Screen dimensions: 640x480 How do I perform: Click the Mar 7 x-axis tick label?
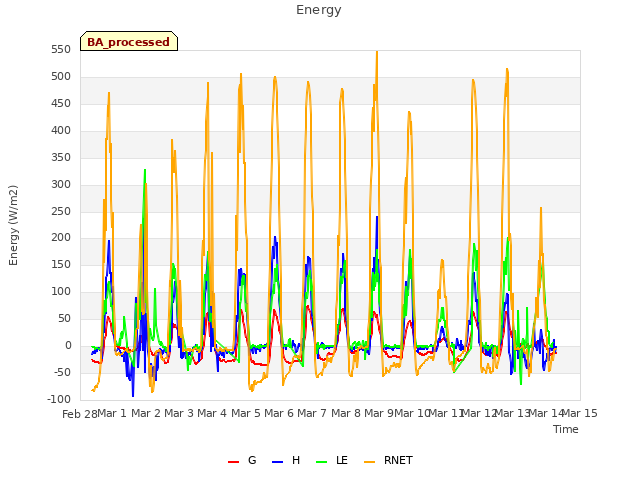312,413
